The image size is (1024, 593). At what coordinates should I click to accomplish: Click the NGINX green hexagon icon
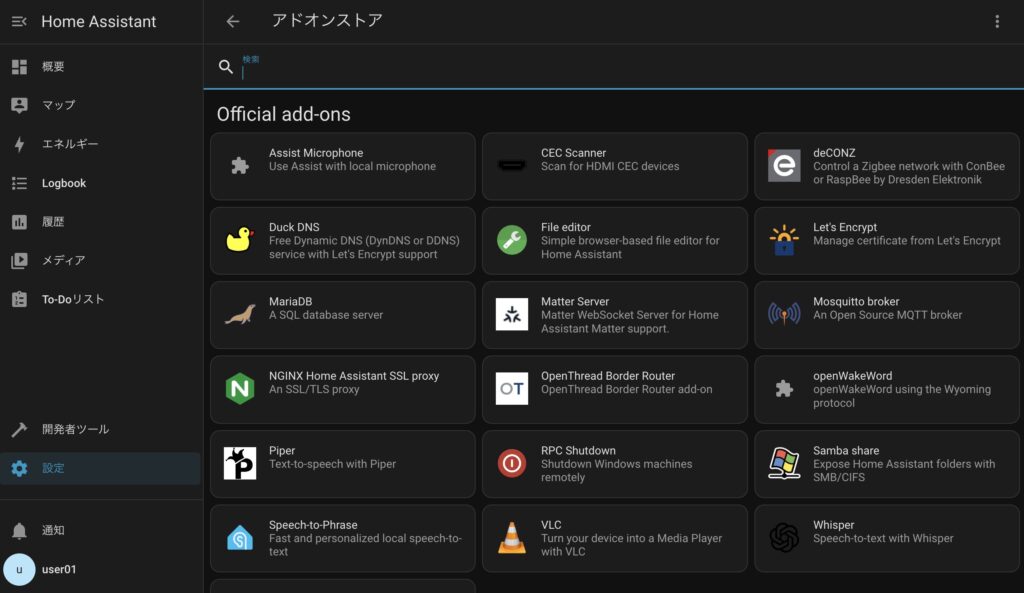coord(240,389)
